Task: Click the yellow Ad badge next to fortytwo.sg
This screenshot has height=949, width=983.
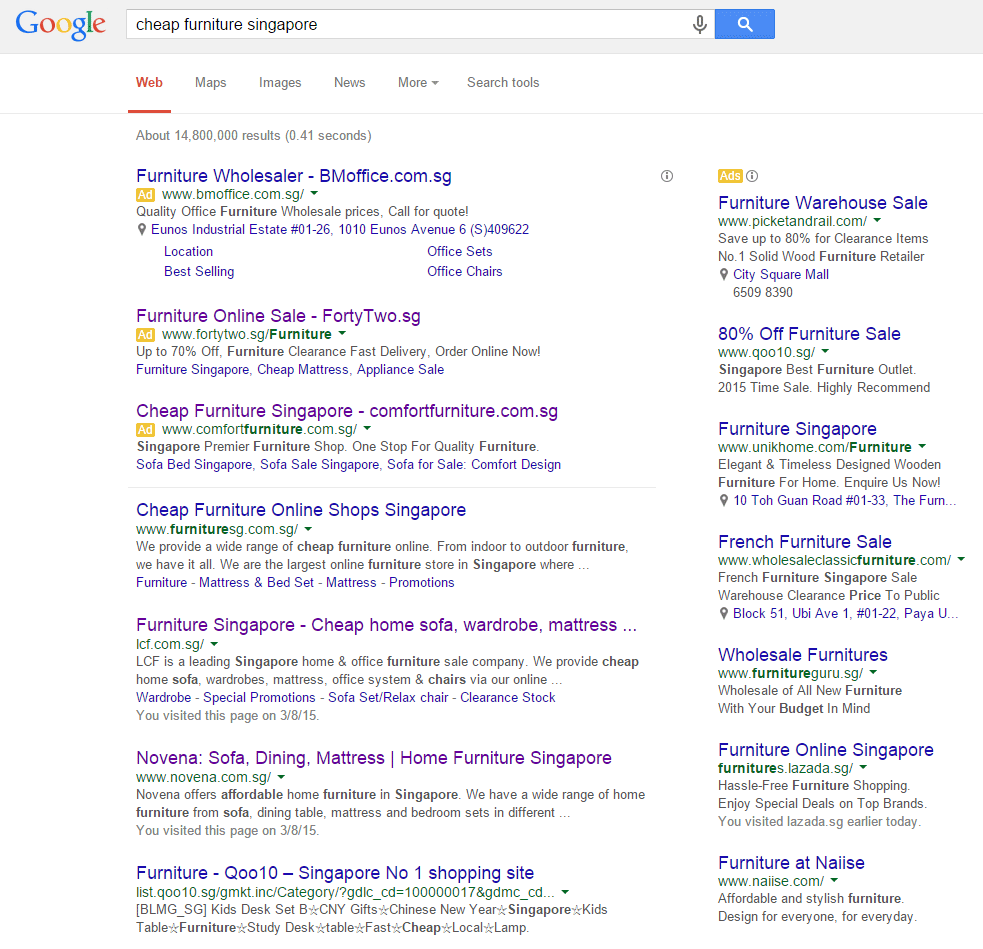Action: 145,334
